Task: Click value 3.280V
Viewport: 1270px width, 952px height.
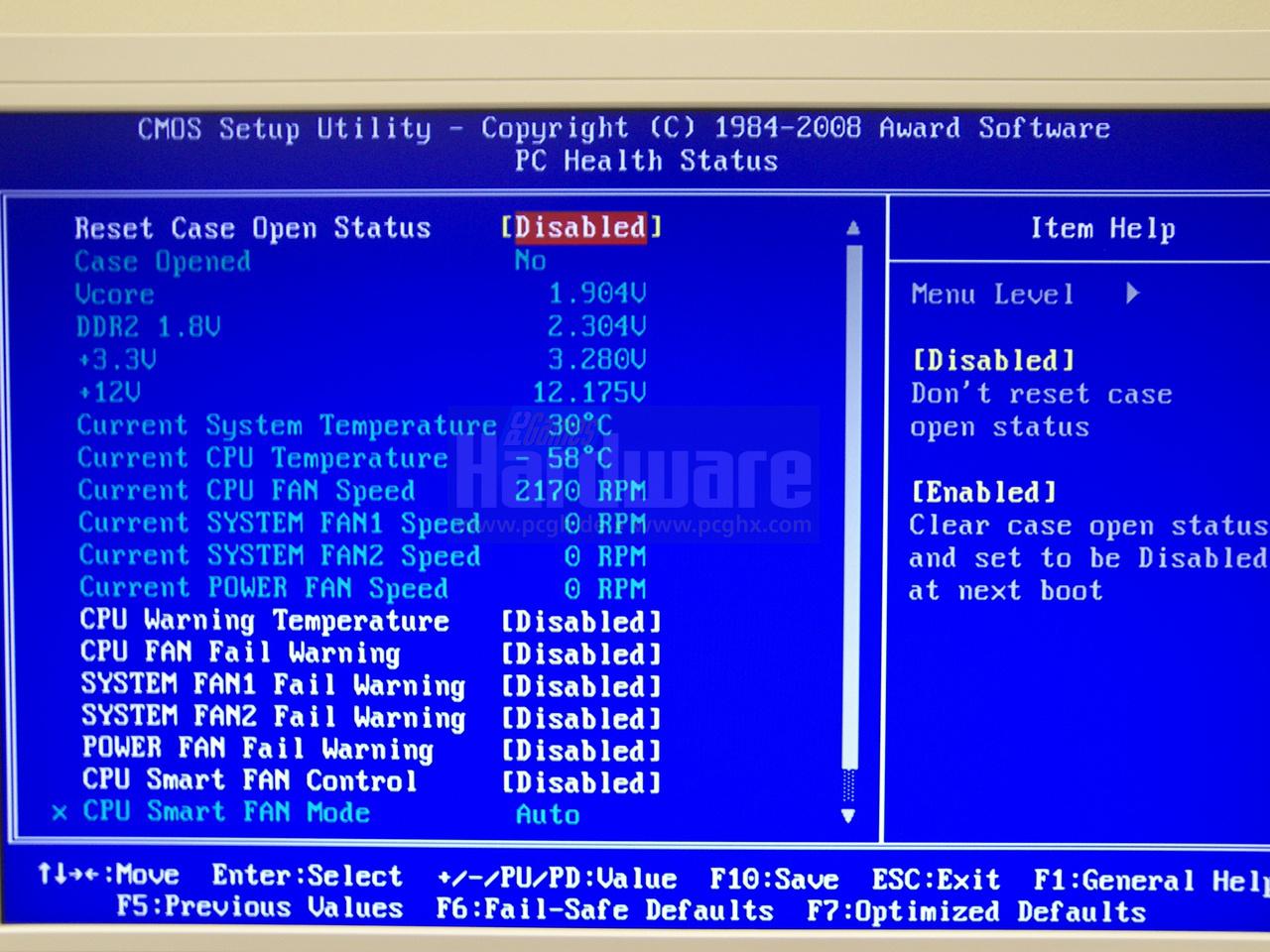Action: [597, 359]
